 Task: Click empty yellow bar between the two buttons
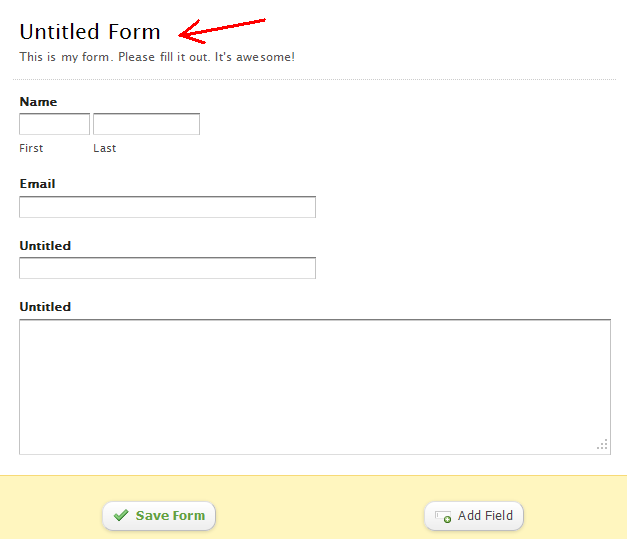coord(320,516)
